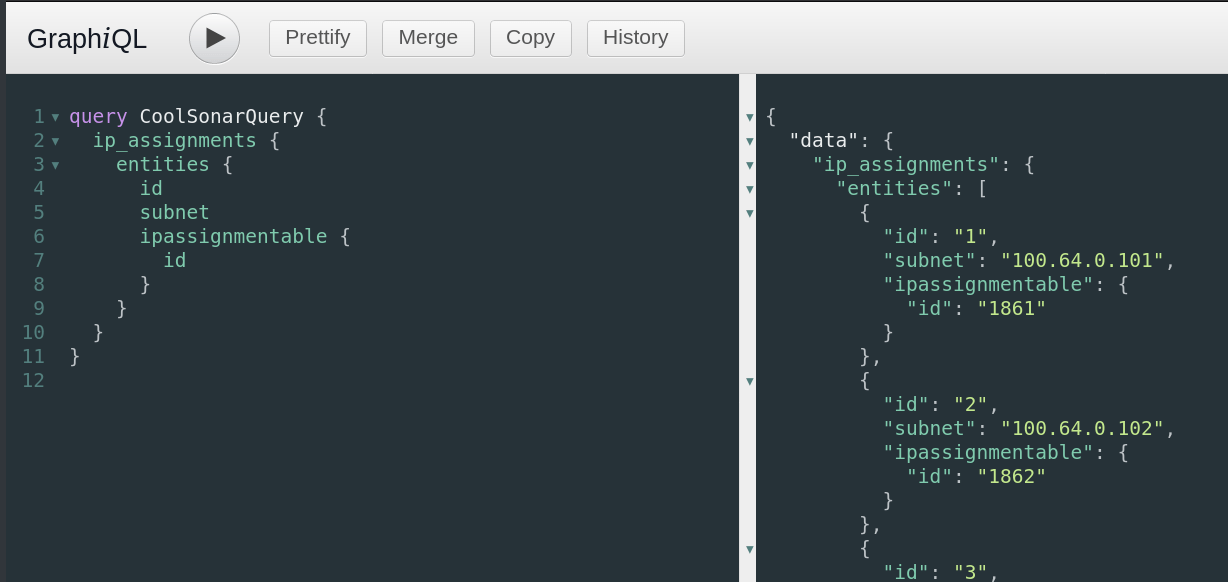Click the Prettify button
The image size is (1228, 582).
(x=317, y=37)
